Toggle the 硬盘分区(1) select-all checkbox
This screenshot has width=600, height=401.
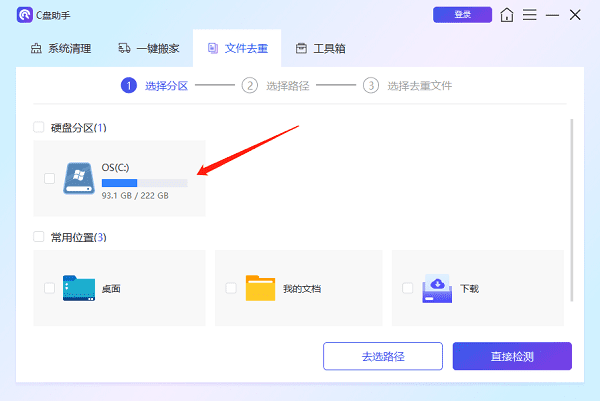click(39, 127)
